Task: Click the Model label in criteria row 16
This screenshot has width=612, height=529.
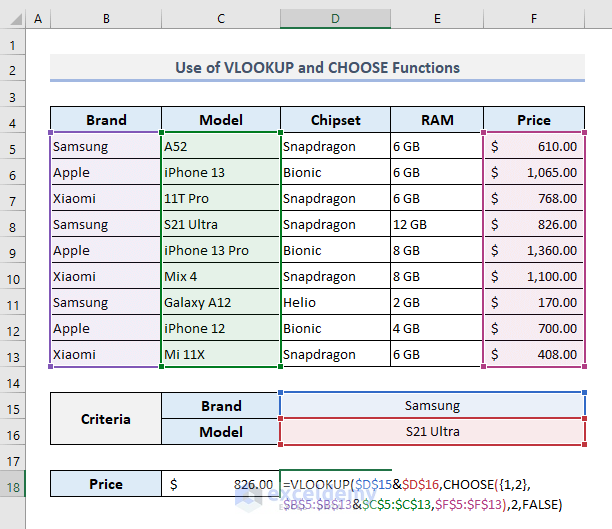Action: [x=221, y=432]
